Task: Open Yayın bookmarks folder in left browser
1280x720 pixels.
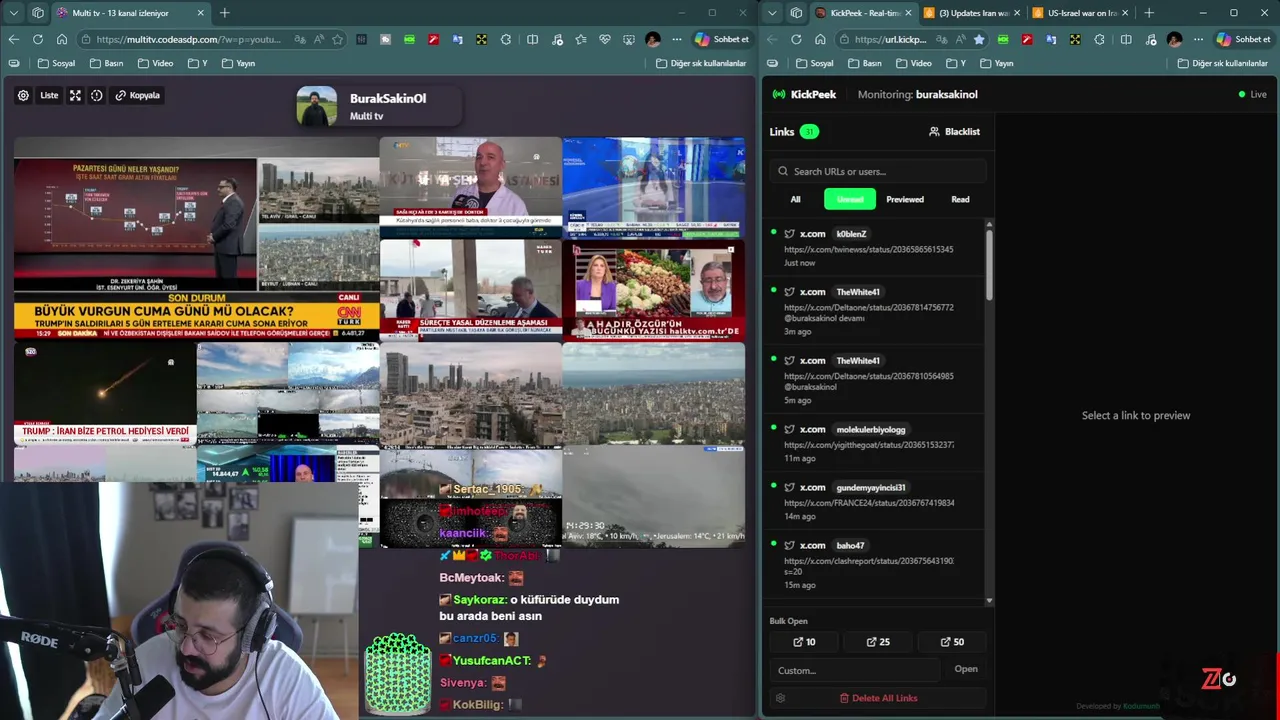Action: point(238,63)
